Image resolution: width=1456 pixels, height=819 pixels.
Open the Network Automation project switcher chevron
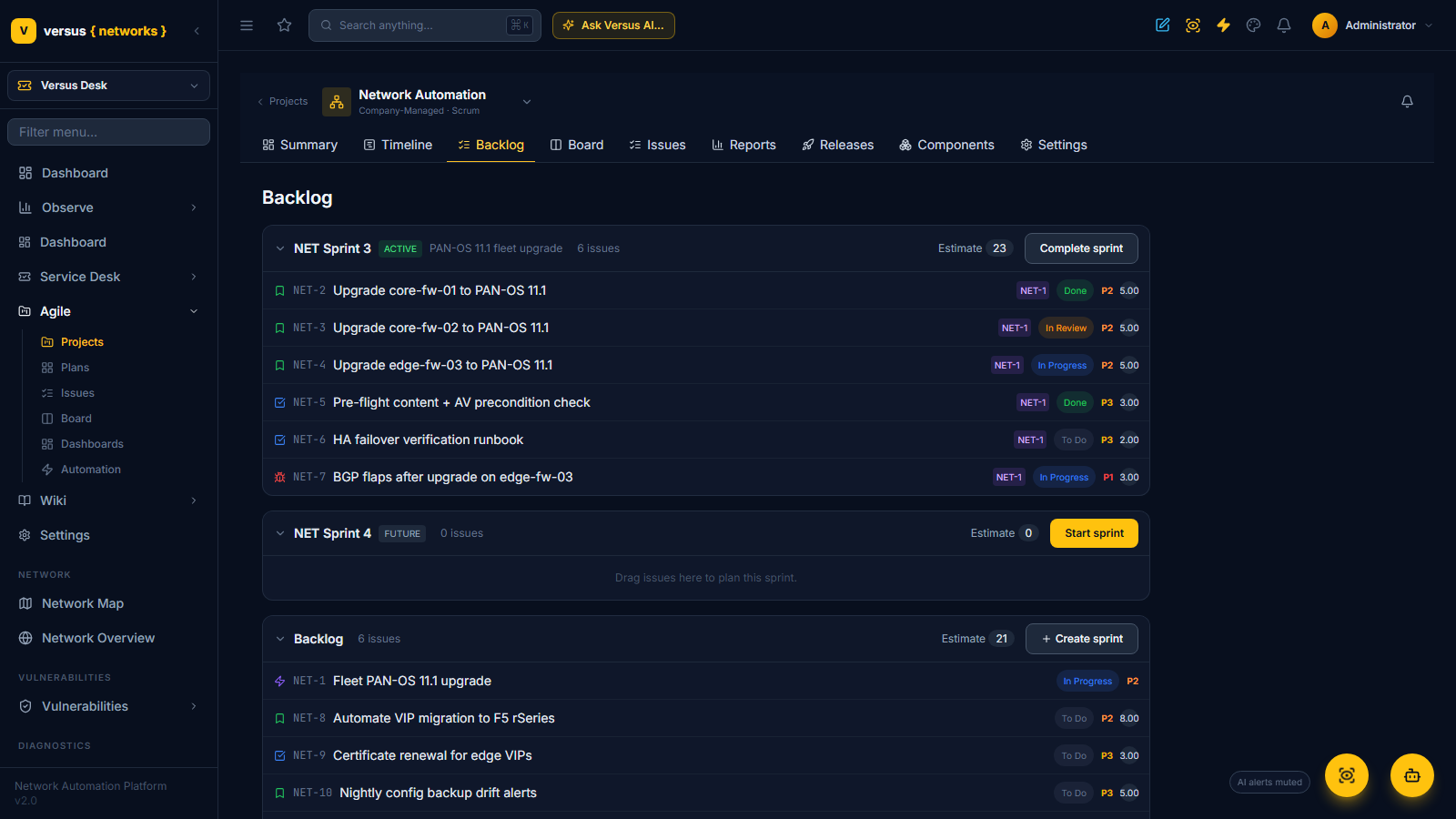[527, 102]
